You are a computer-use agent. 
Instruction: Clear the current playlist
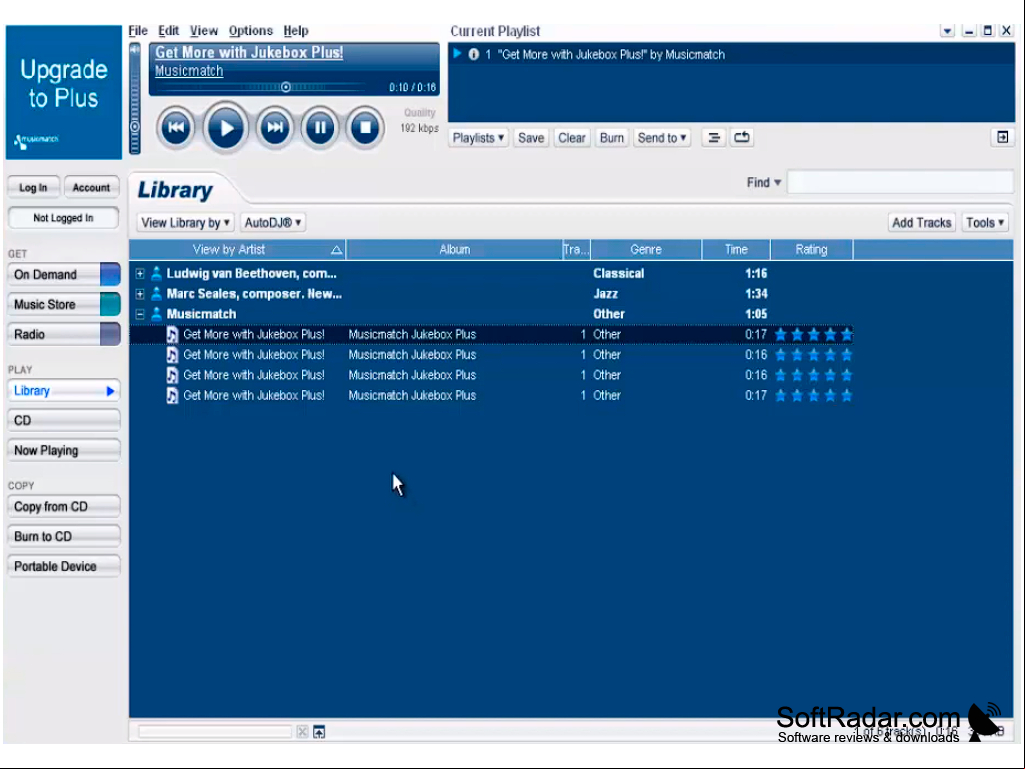click(x=571, y=138)
